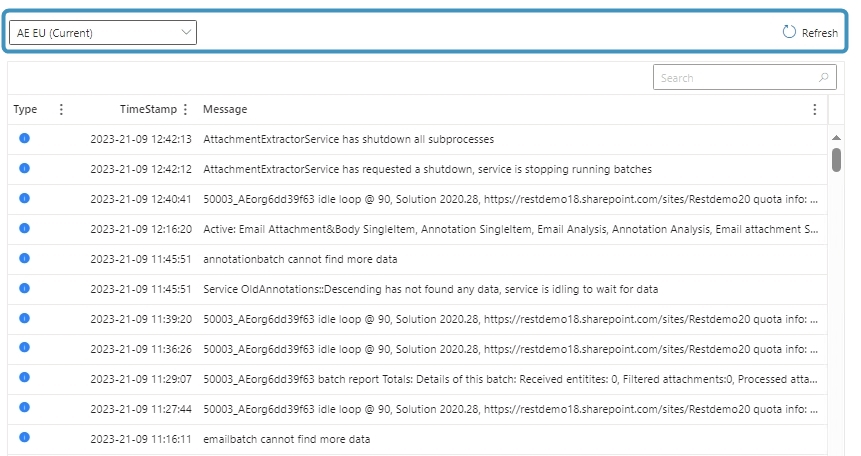Click info icon for annotationbatch entry

pyautogui.click(x=24, y=258)
